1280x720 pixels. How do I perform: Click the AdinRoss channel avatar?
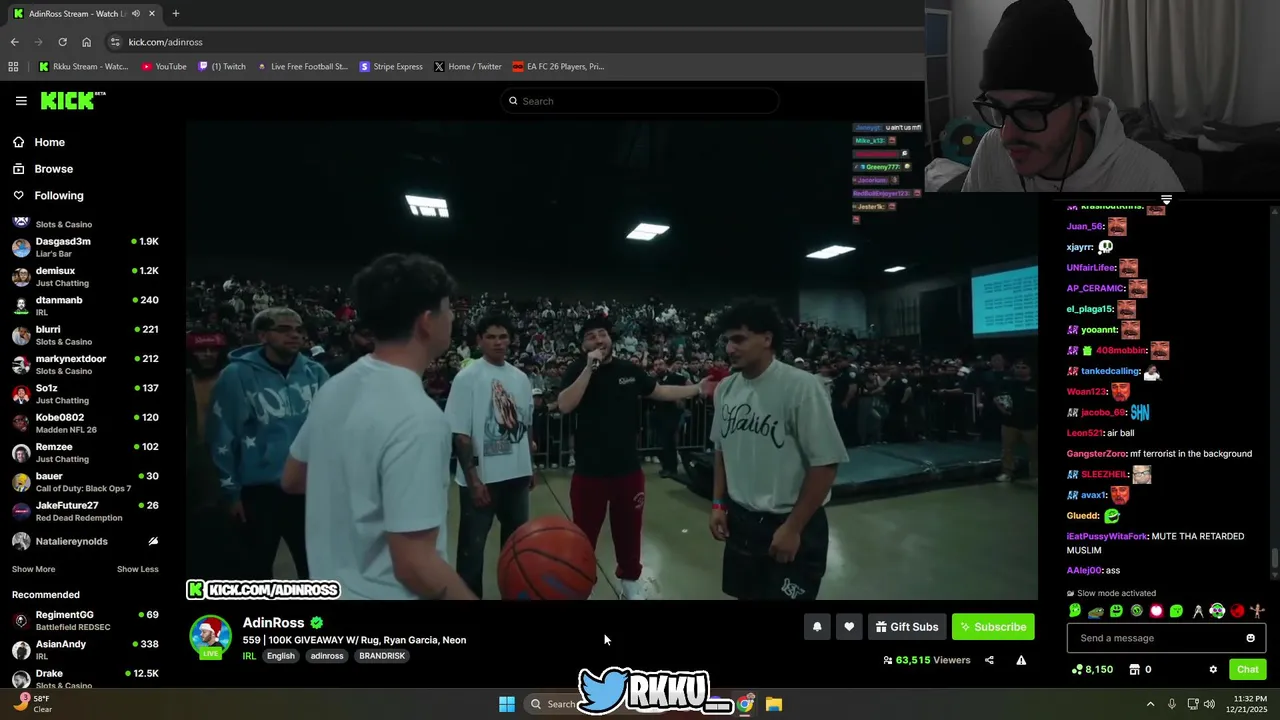point(210,637)
